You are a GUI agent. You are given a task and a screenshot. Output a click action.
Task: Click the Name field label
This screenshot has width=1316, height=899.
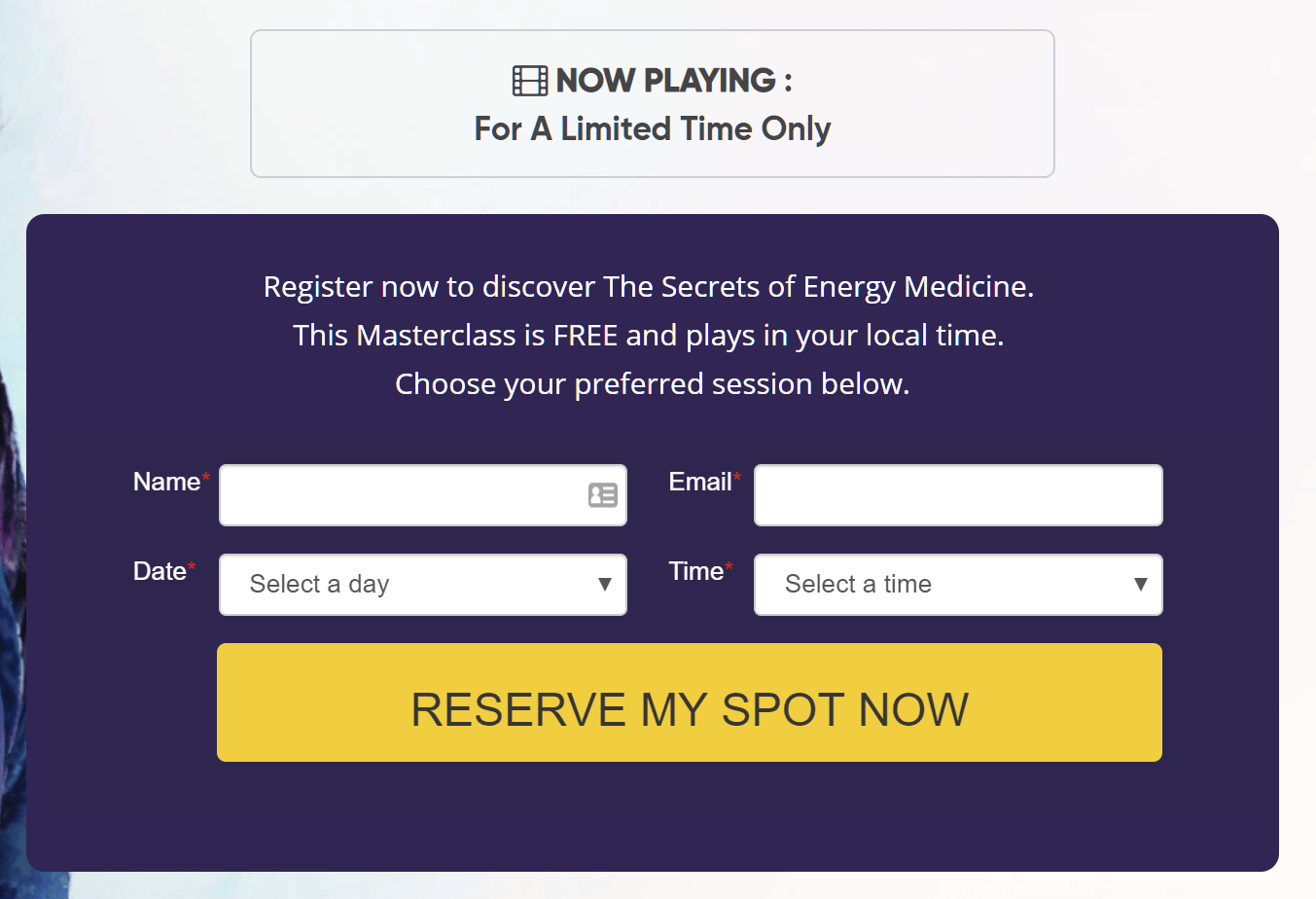click(x=166, y=482)
